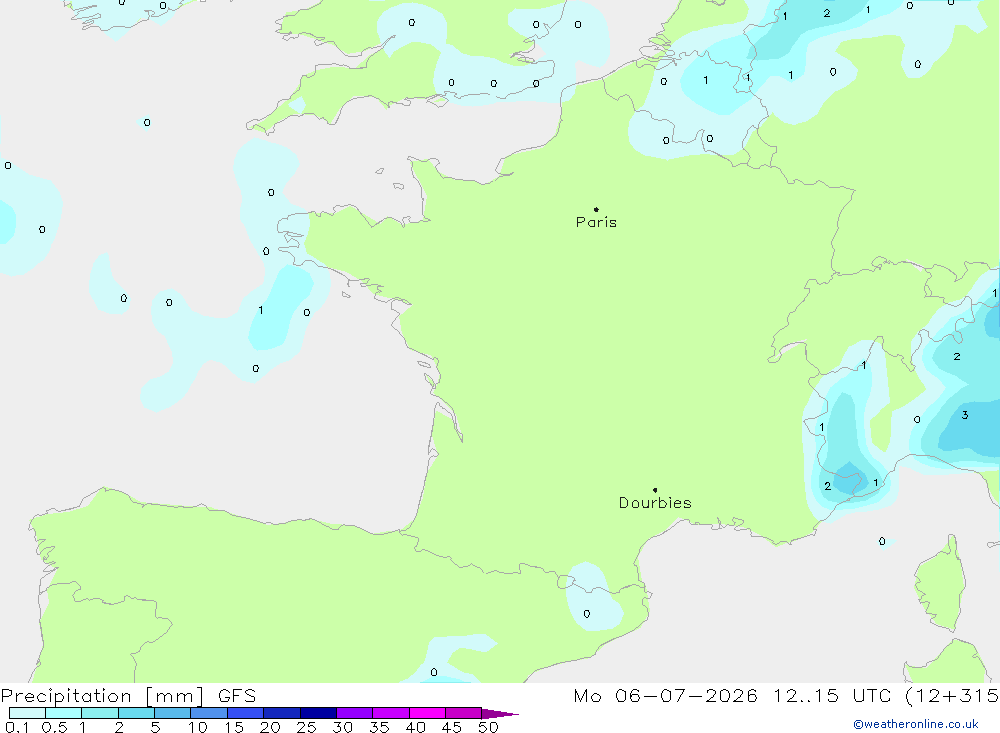Click the legend arrow tip past 50
This screenshot has width=1000, height=733.
(501, 714)
